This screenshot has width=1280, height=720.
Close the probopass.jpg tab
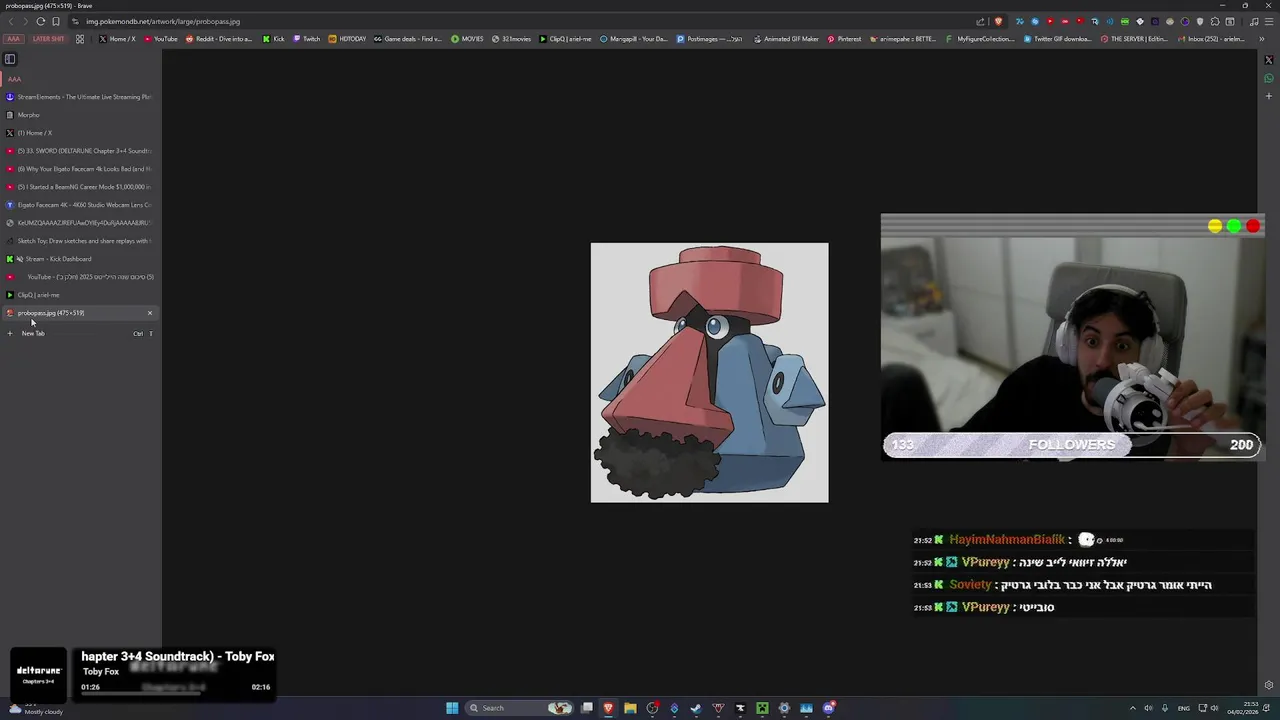coord(150,313)
